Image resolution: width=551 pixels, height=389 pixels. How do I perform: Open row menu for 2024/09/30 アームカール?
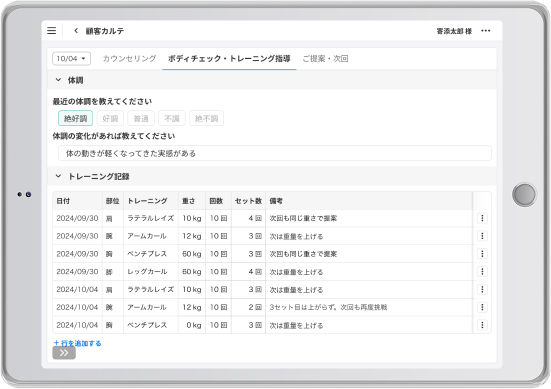(482, 236)
